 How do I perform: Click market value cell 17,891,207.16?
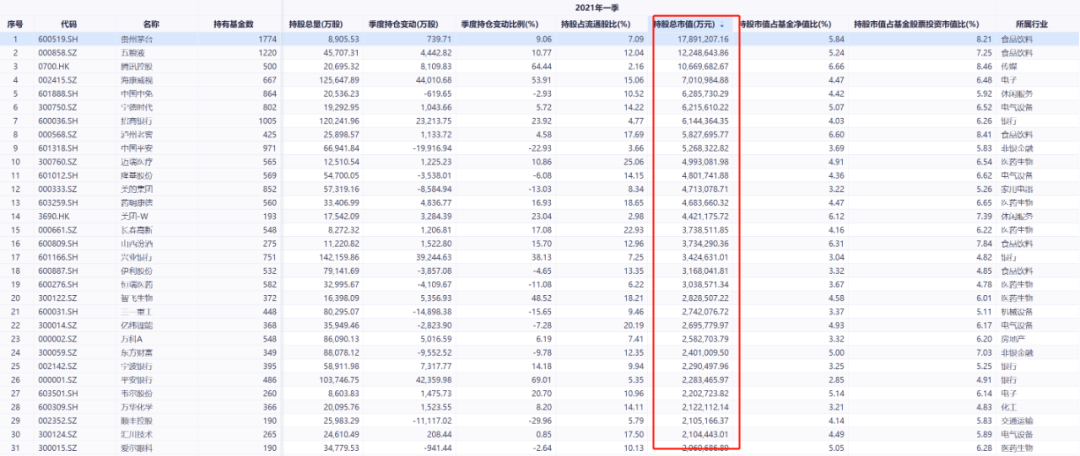click(x=703, y=40)
